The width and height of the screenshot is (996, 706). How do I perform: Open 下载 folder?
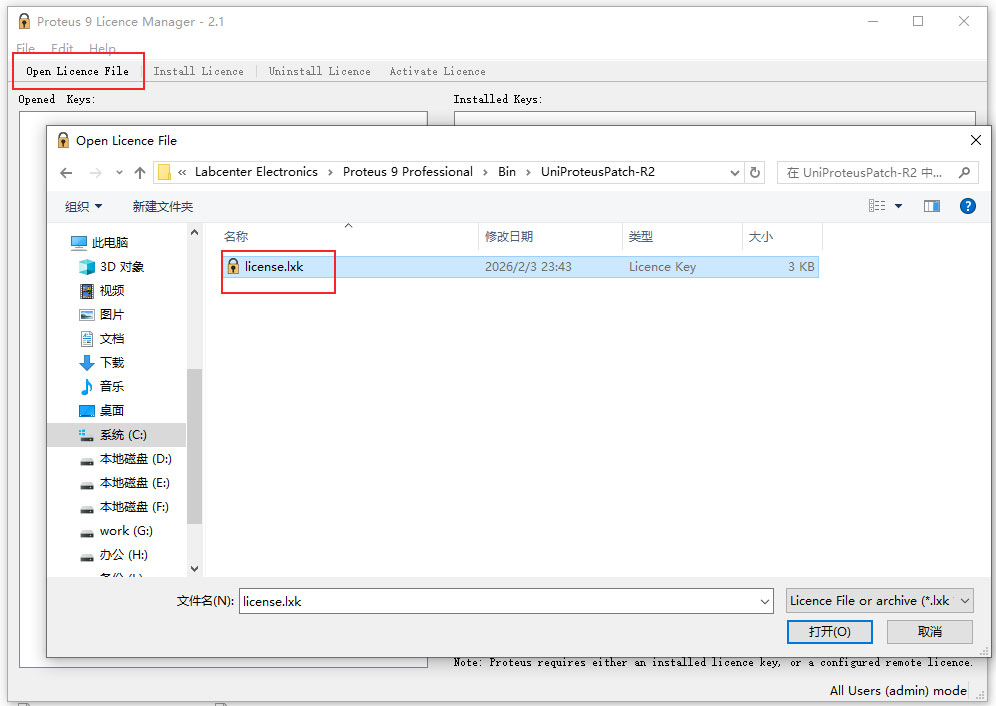click(x=102, y=362)
